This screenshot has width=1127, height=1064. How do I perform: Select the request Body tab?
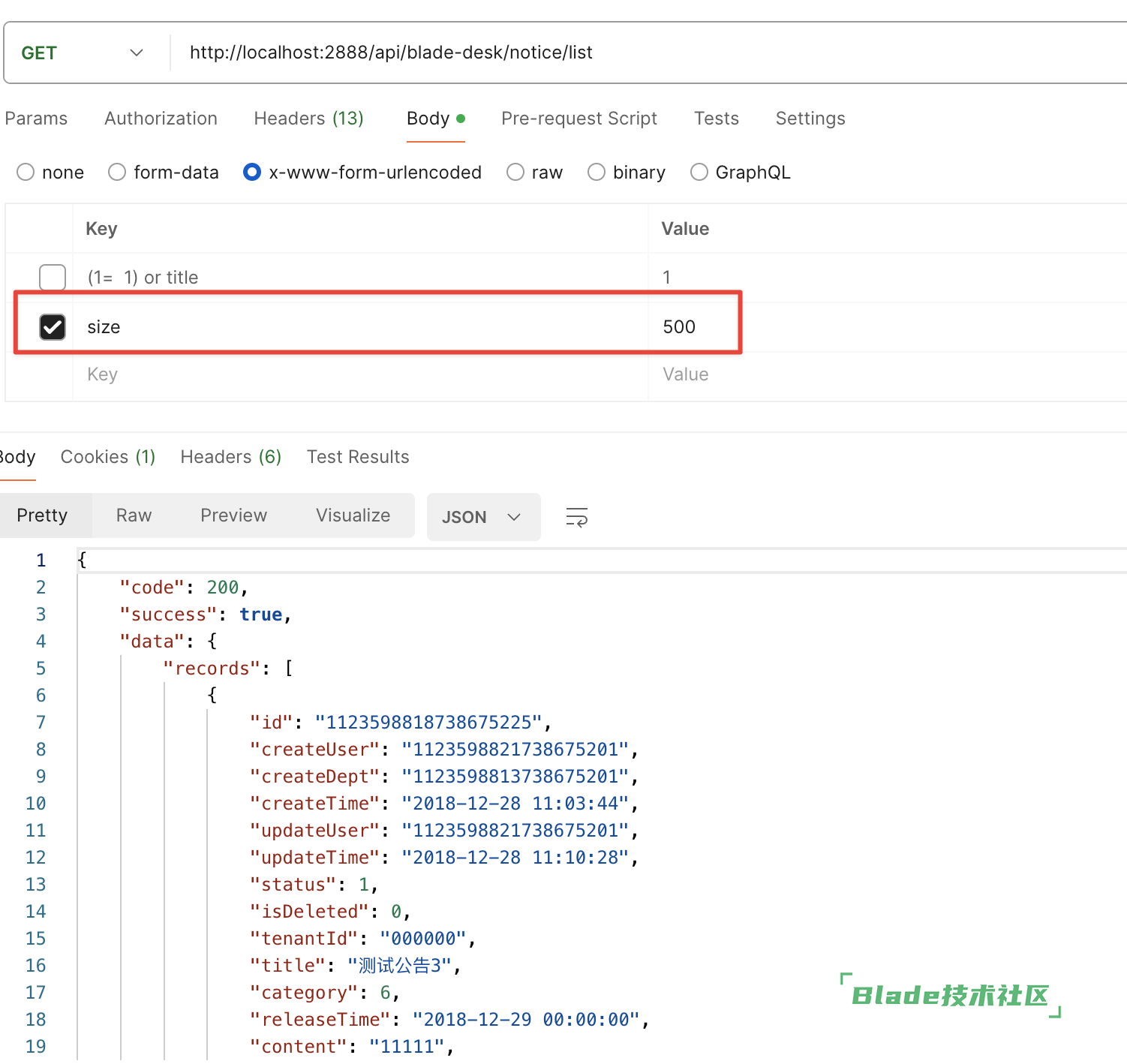(436, 119)
